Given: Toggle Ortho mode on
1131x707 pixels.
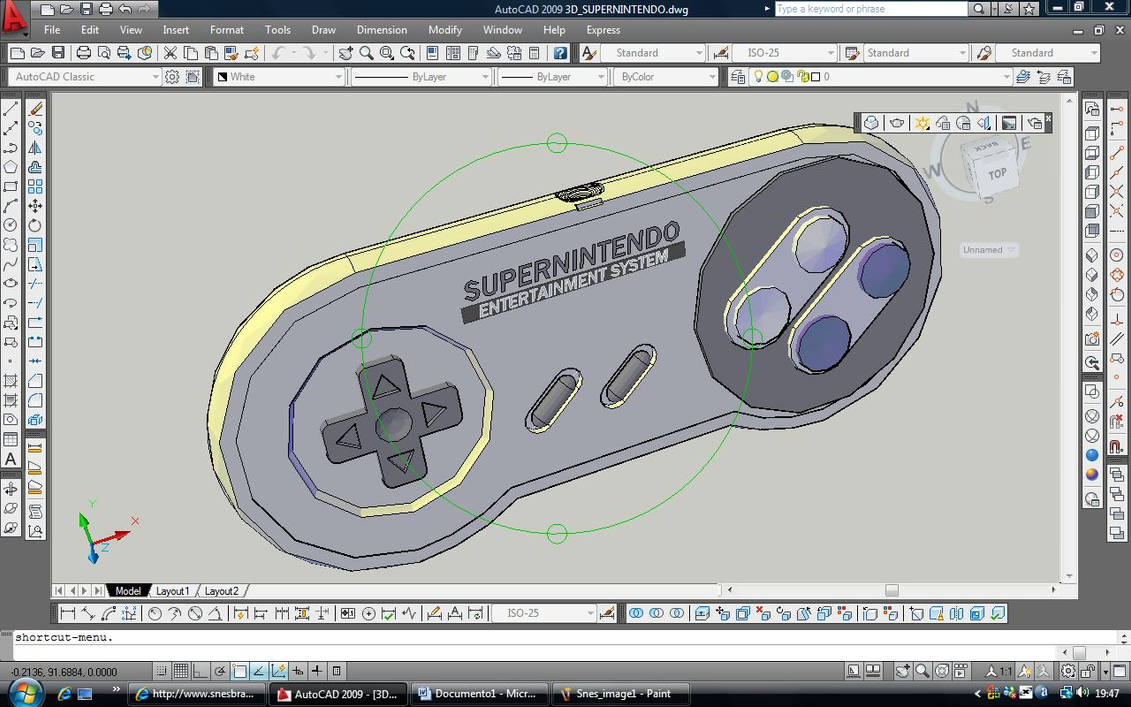Looking at the screenshot, I should point(200,670).
